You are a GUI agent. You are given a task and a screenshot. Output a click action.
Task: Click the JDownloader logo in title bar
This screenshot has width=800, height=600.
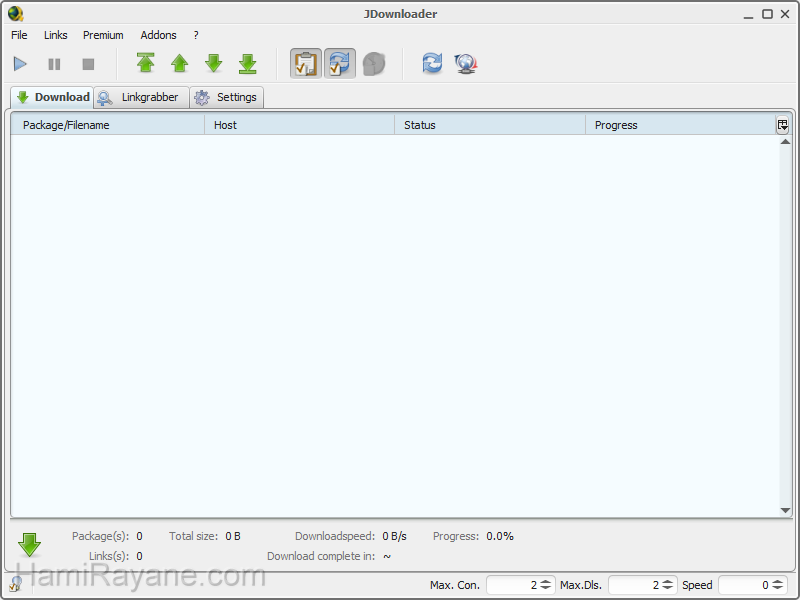(15, 14)
